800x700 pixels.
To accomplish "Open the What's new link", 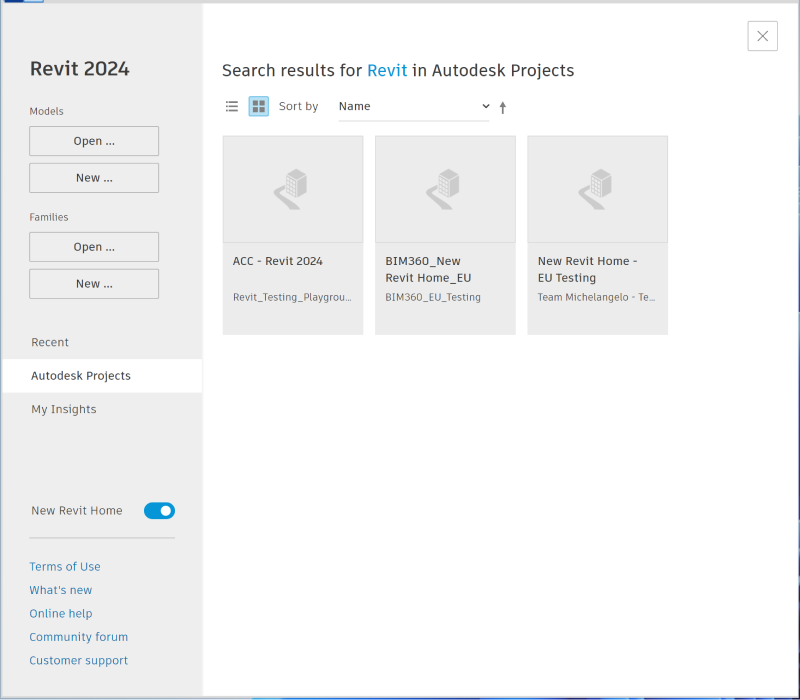I will 61,590.
